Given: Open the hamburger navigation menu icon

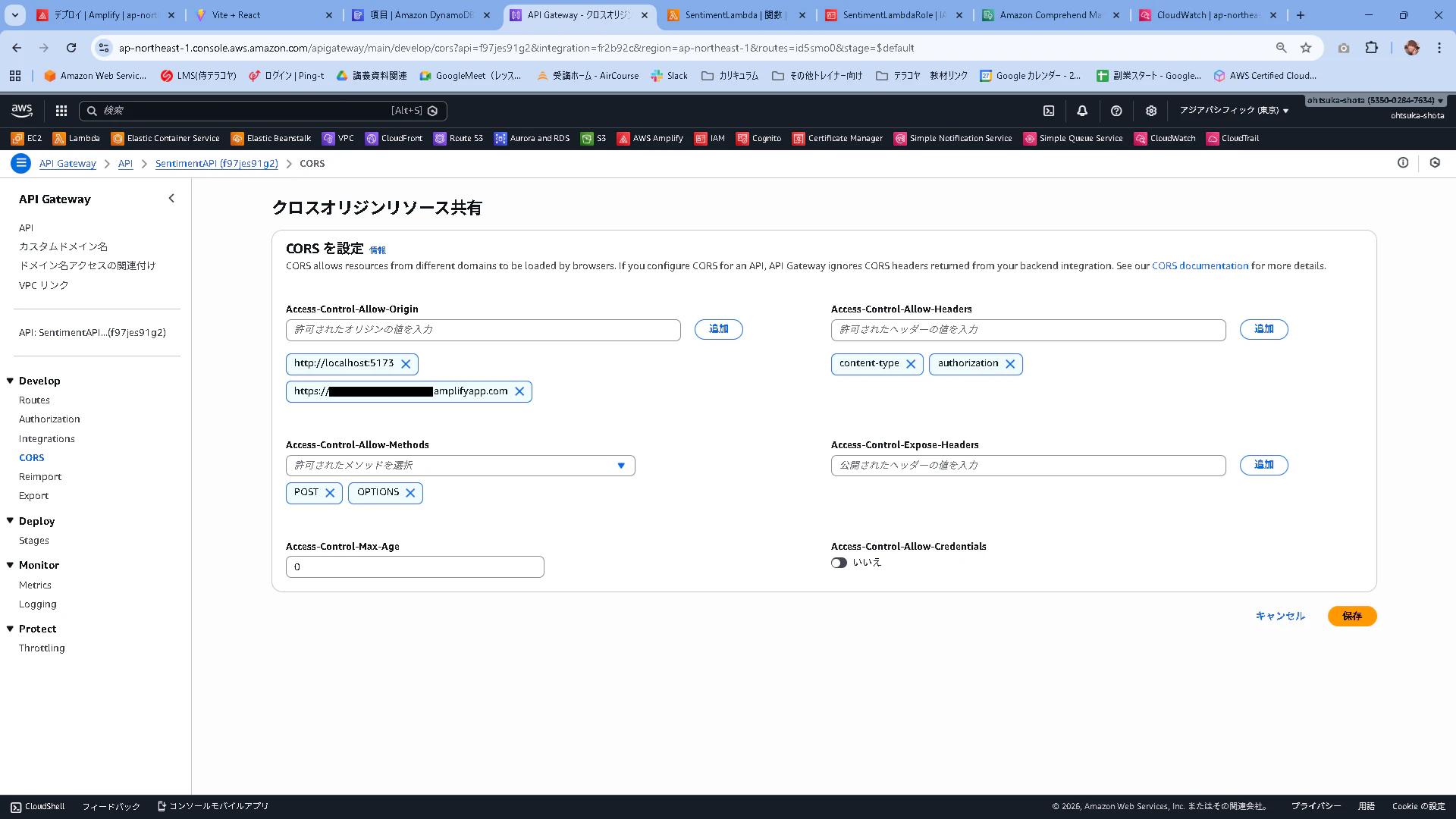Looking at the screenshot, I should (x=21, y=163).
